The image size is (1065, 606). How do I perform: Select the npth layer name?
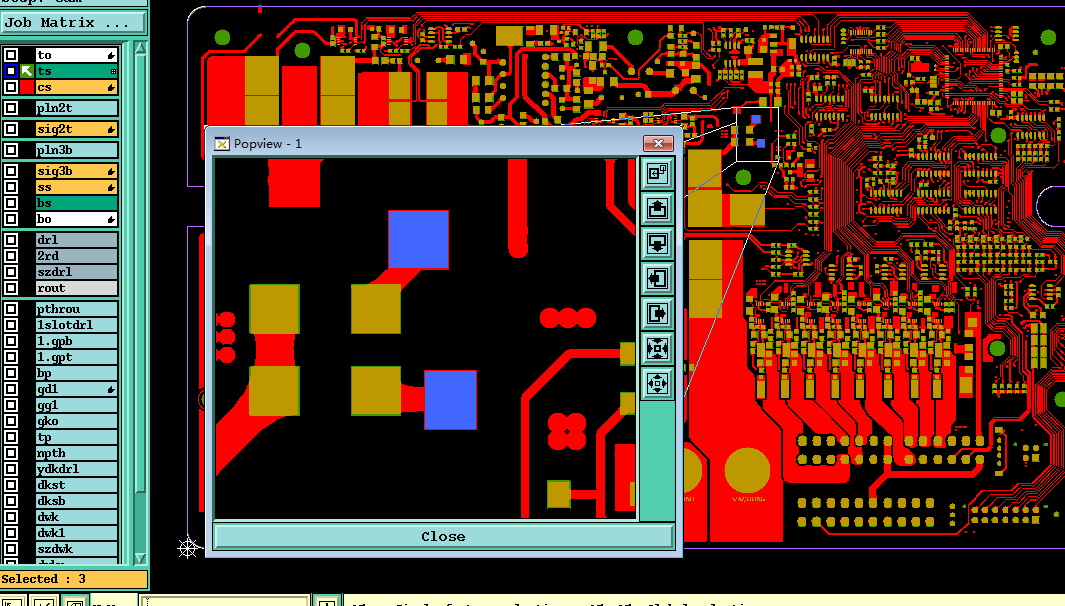click(x=77, y=453)
